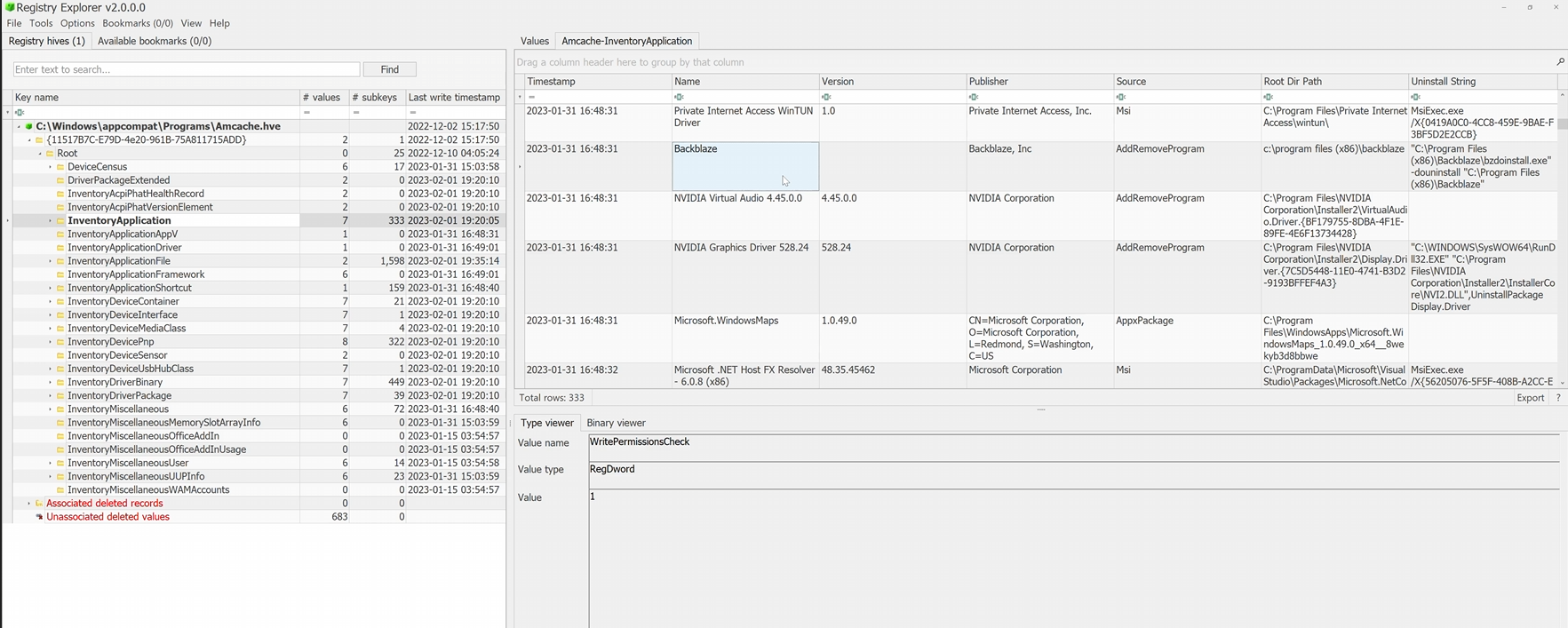Expand the DeviceCensus key
Viewport: 1568px width, 628px height.
pyautogui.click(x=51, y=167)
